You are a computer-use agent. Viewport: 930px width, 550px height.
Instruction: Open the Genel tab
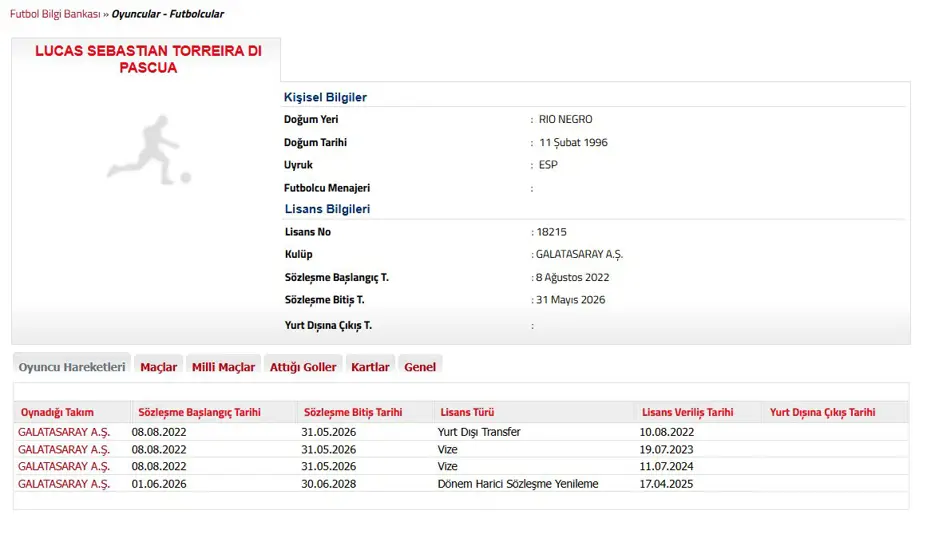[420, 367]
